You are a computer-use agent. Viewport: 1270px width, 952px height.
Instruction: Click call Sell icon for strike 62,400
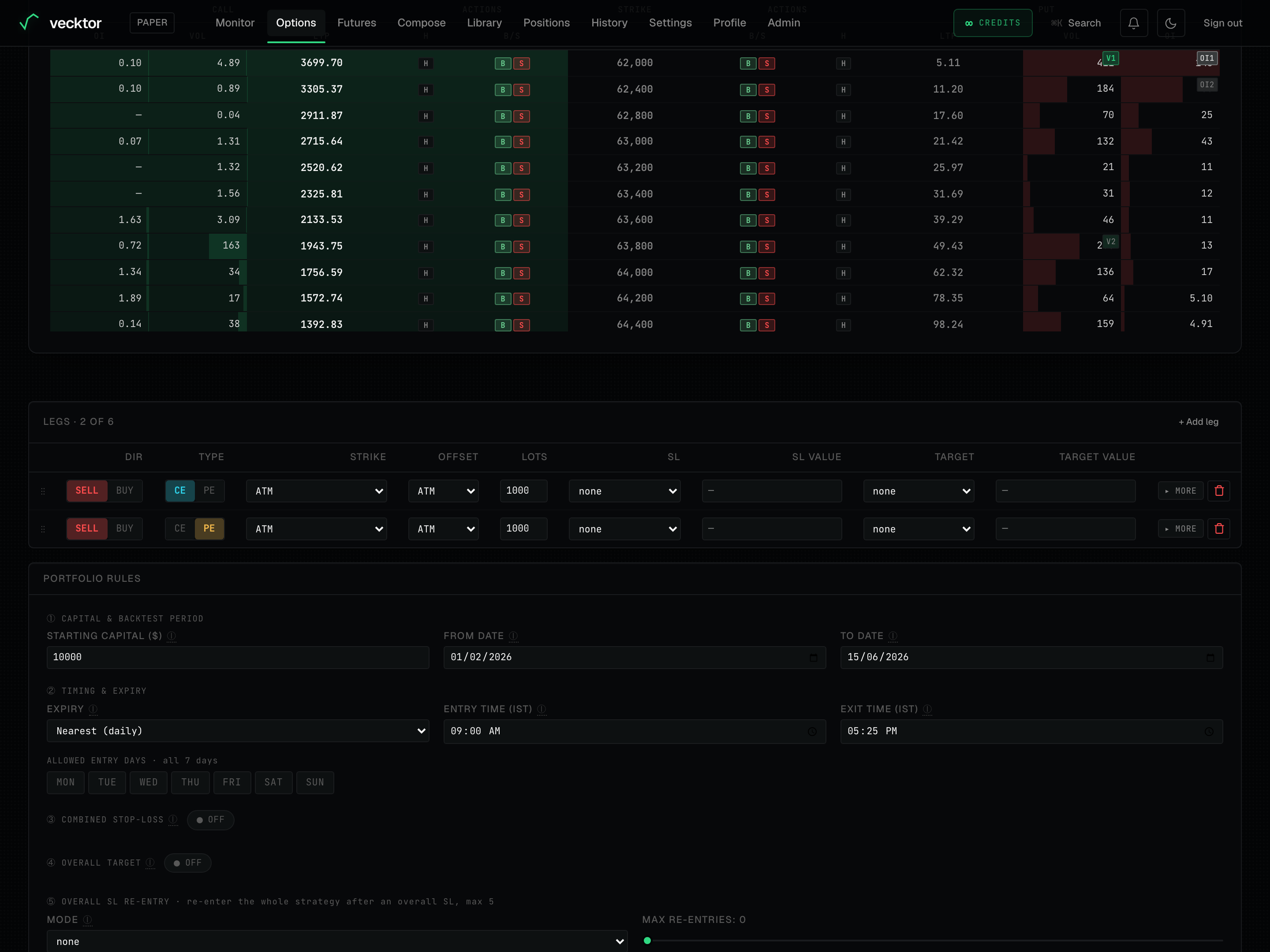click(521, 89)
